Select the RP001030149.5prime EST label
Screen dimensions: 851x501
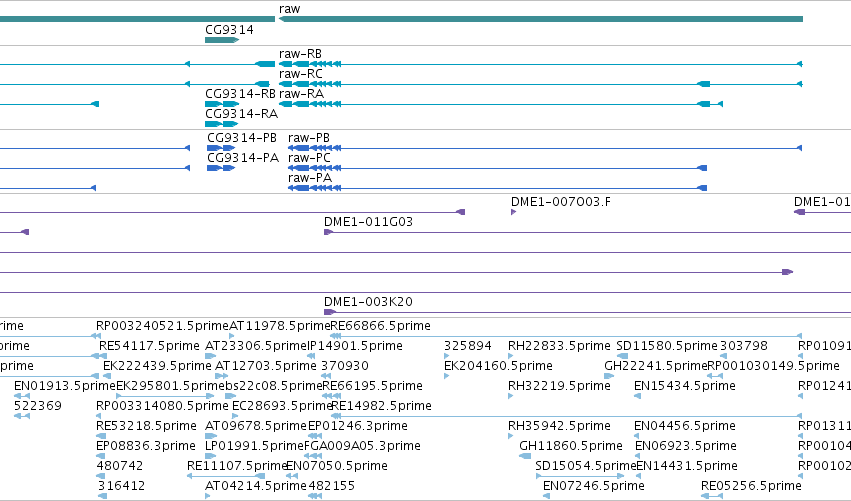[773, 366]
